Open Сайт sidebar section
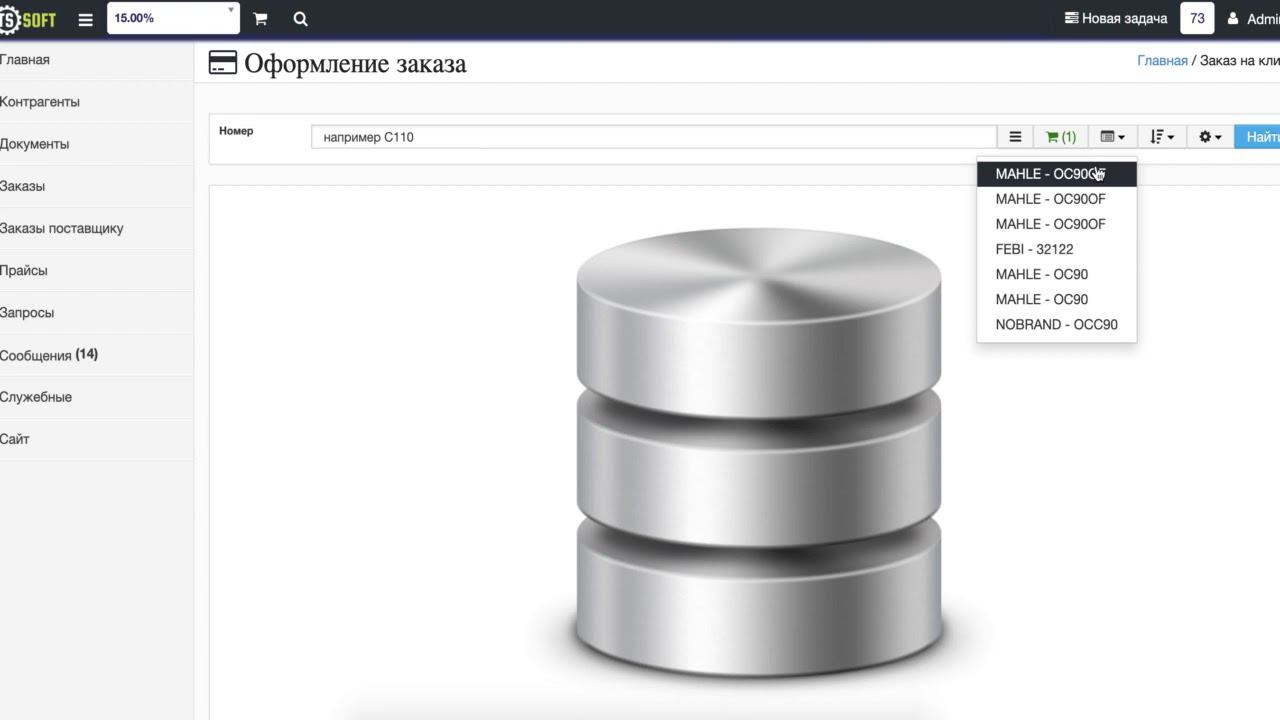 click(x=96, y=439)
